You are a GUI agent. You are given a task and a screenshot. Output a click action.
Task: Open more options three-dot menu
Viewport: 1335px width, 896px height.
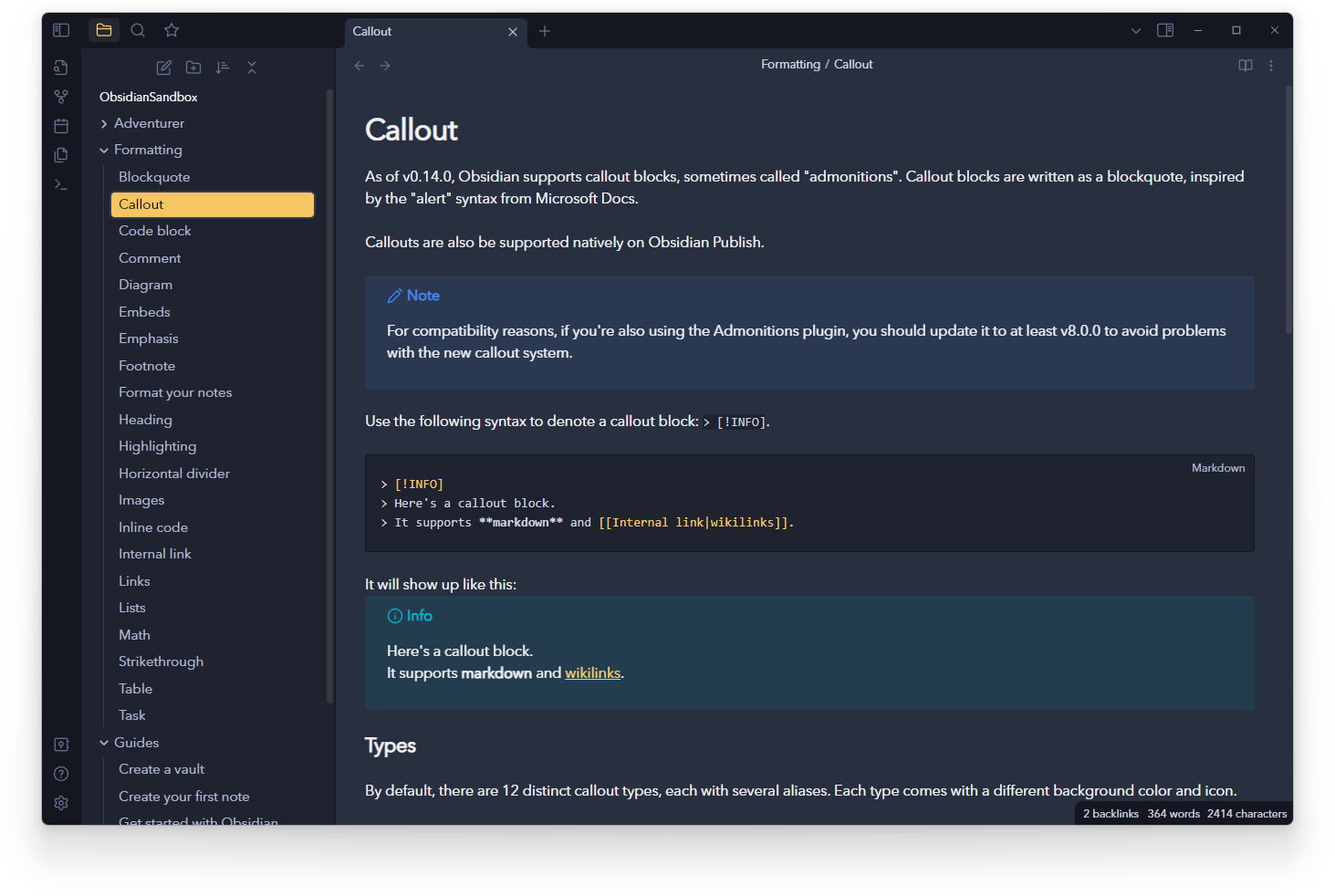(1271, 66)
